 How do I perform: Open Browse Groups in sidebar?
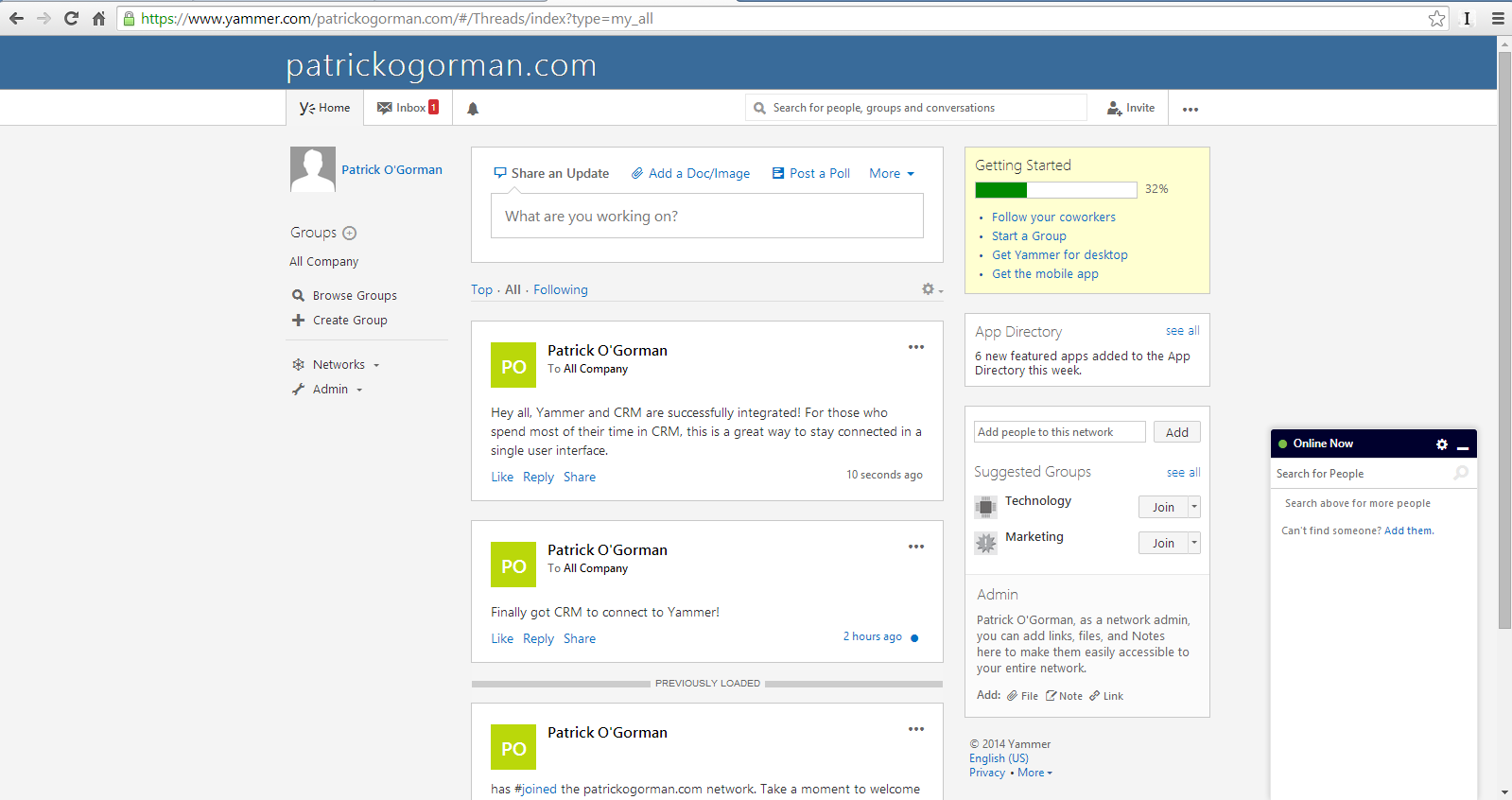(344, 295)
